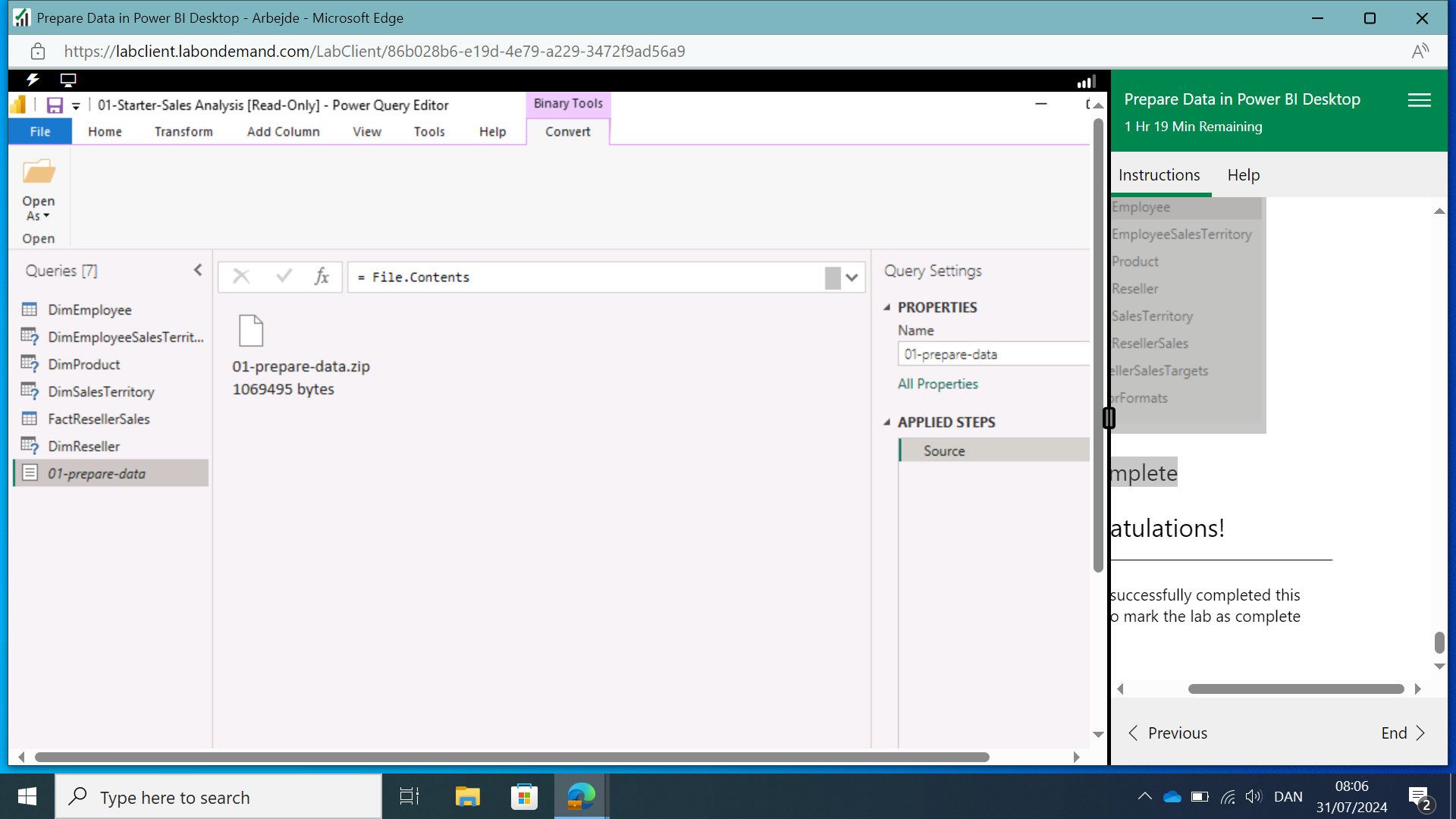Click the signal strength bars icon
Viewport: 1456px width, 819px height.
pyautogui.click(x=1087, y=81)
